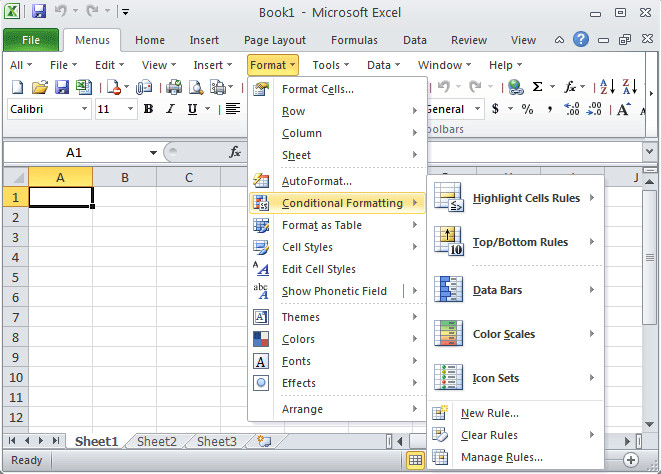Click the Quick Access Save icon in title bar
The width and height of the screenshot is (661, 474).
[39, 12]
